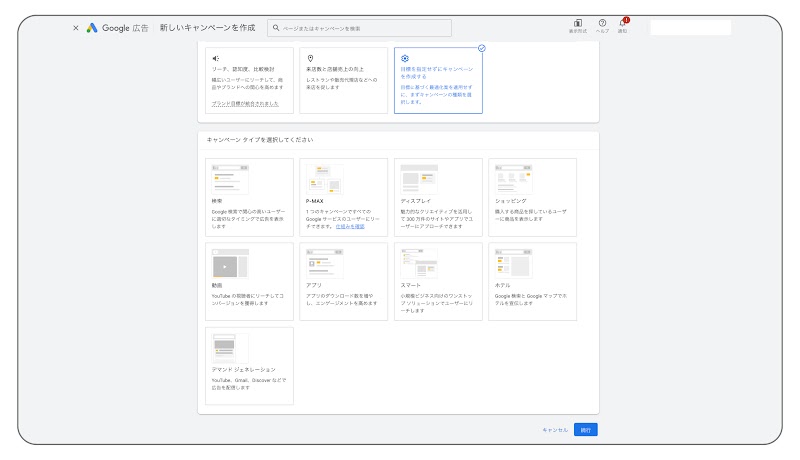Click the Cancel (キャンセル) button
The image size is (800, 460).
tap(555, 430)
